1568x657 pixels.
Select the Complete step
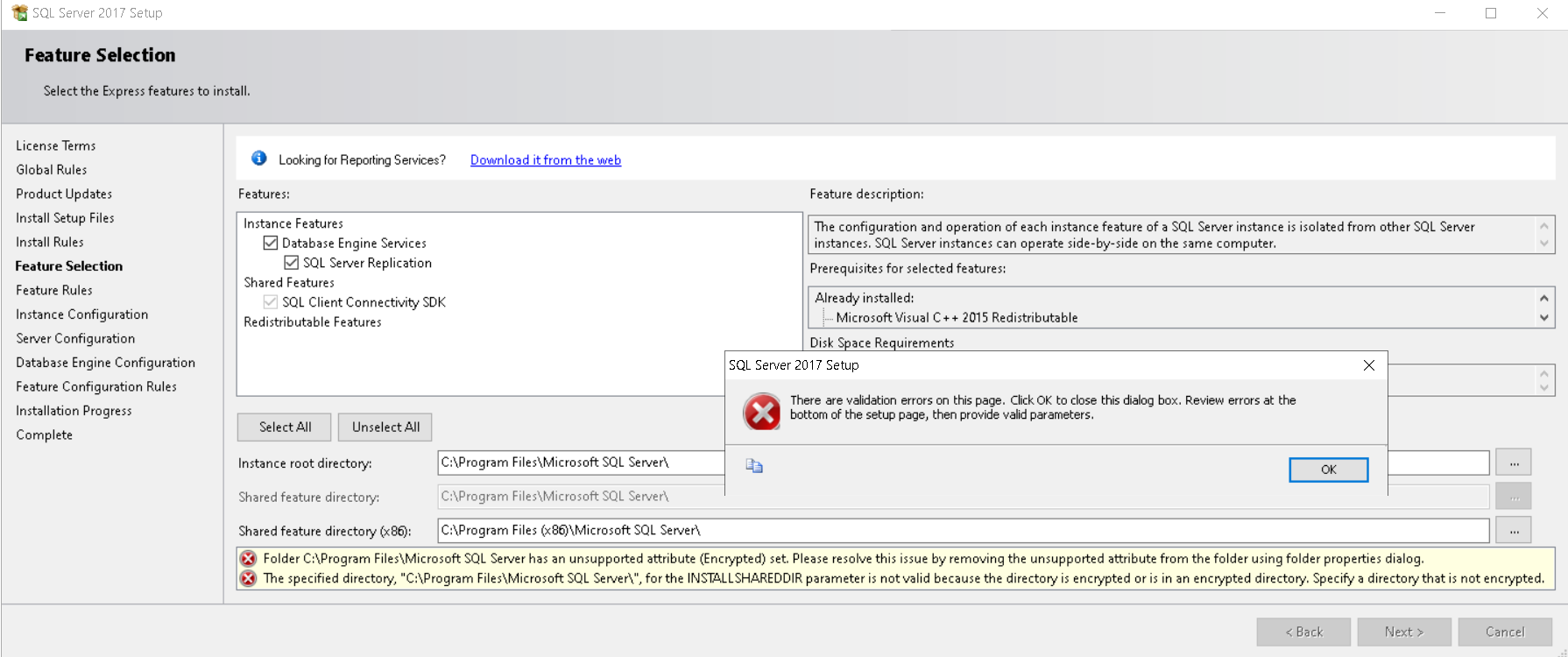tap(44, 434)
